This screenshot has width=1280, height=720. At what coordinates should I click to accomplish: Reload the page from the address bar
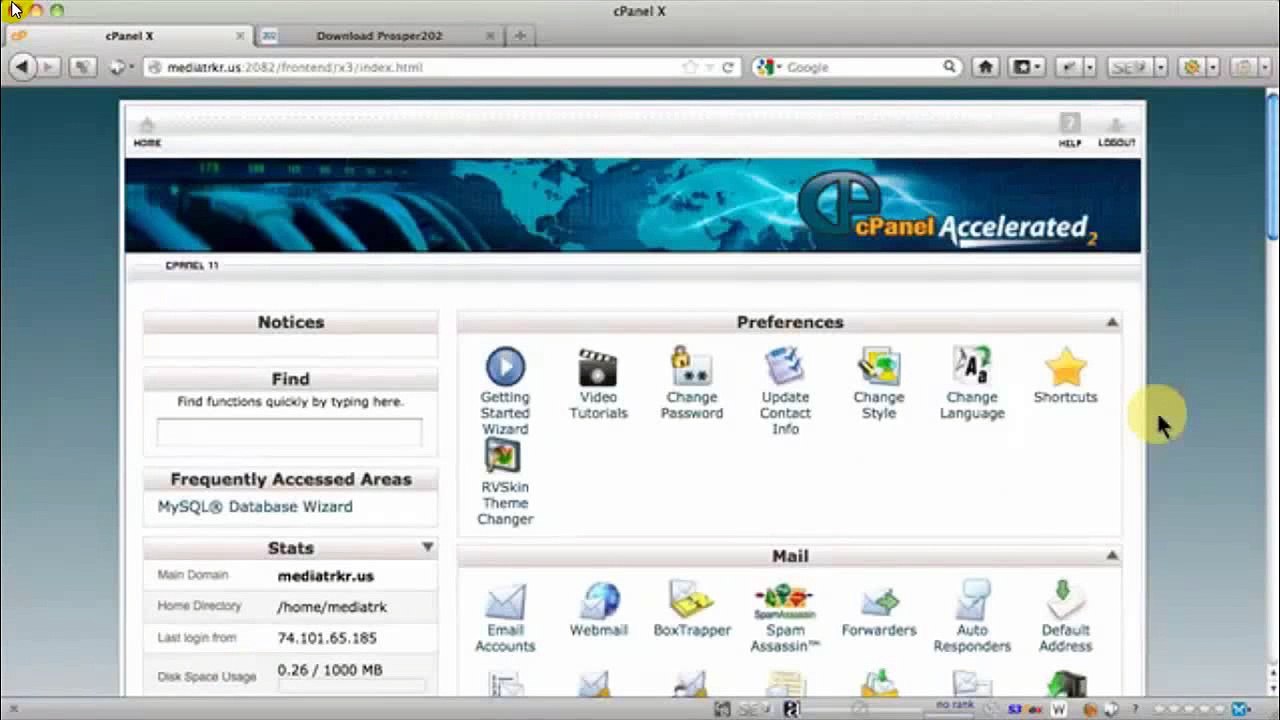tap(728, 67)
